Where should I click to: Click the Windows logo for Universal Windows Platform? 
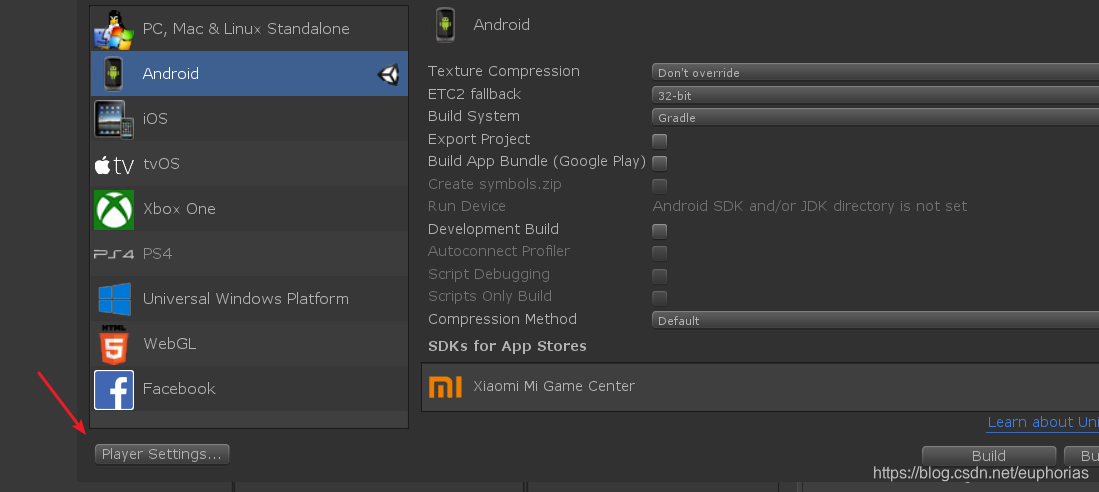(113, 299)
